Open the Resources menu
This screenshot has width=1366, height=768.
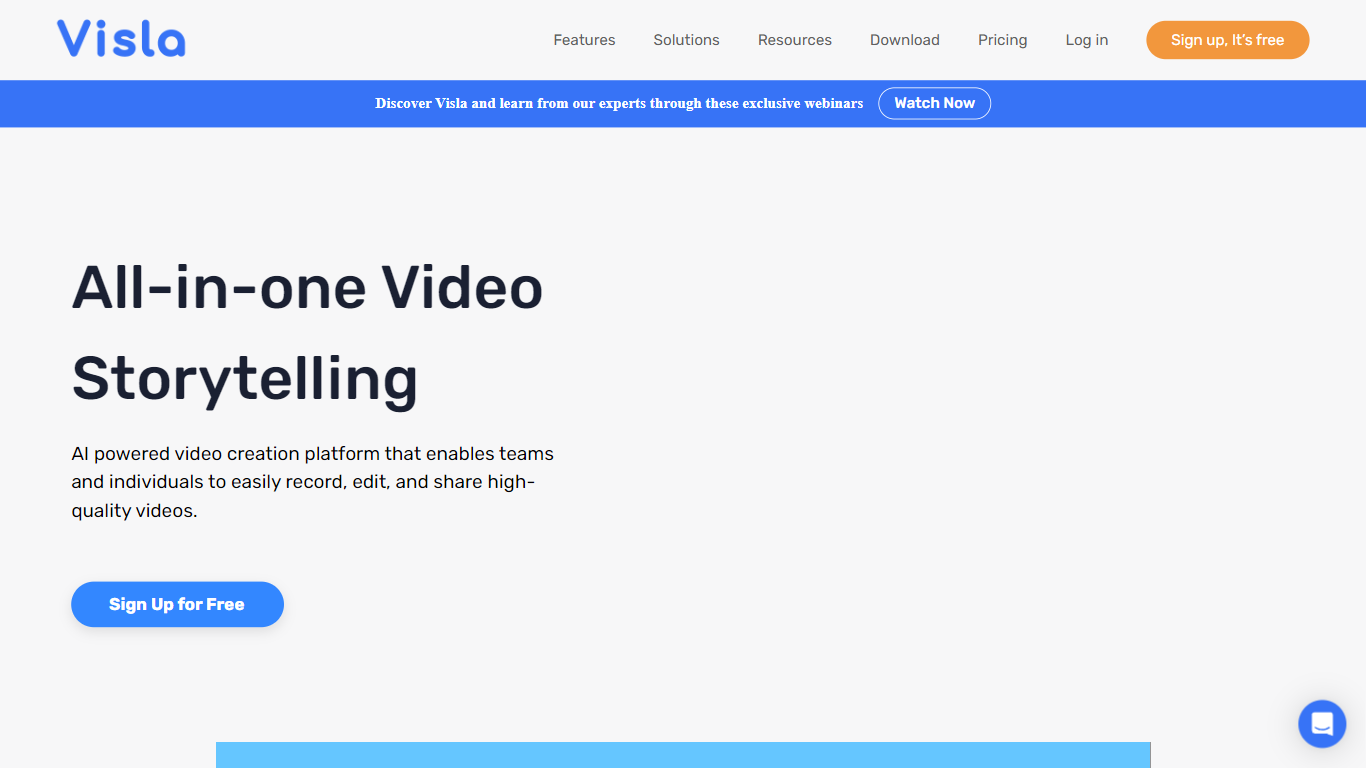tap(795, 40)
